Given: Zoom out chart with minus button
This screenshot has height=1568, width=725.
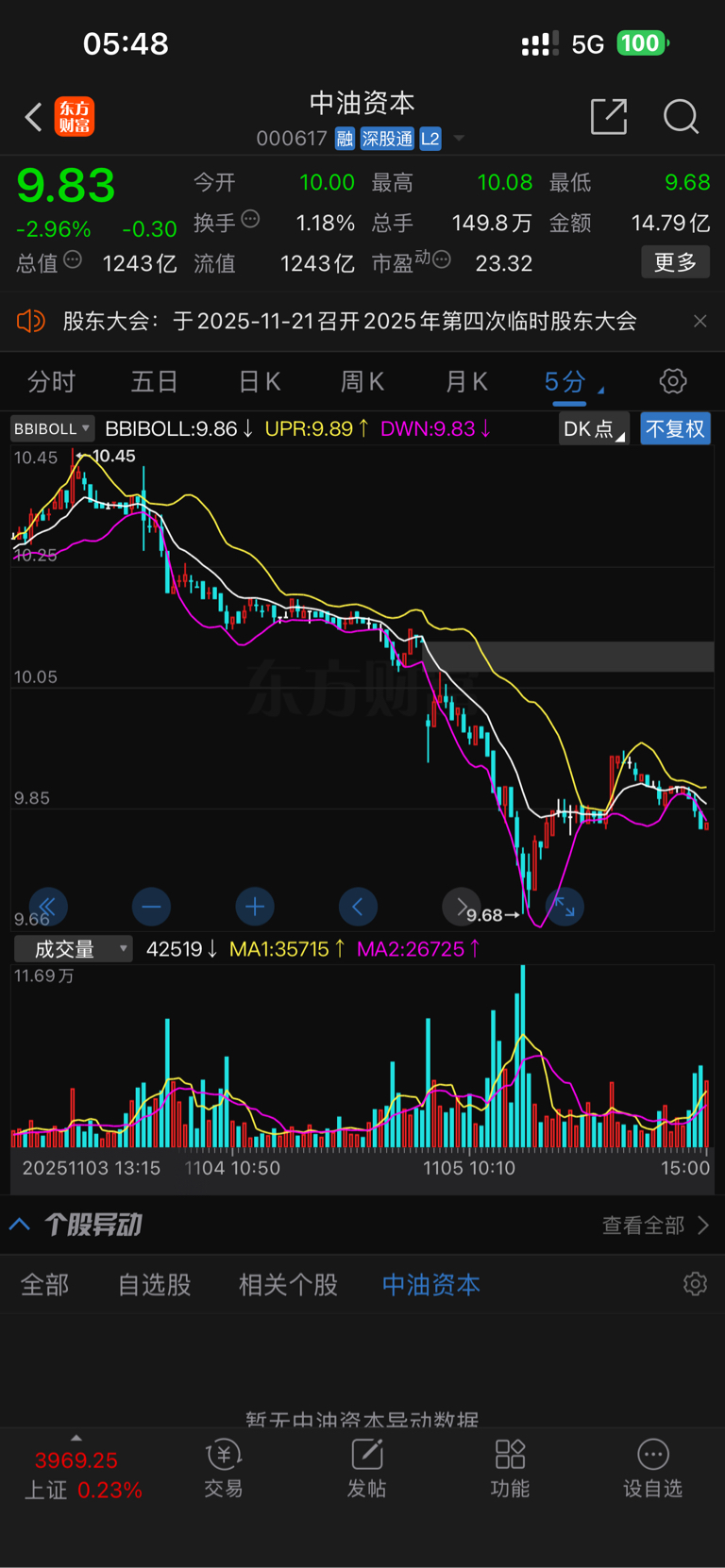Looking at the screenshot, I should coord(151,908).
